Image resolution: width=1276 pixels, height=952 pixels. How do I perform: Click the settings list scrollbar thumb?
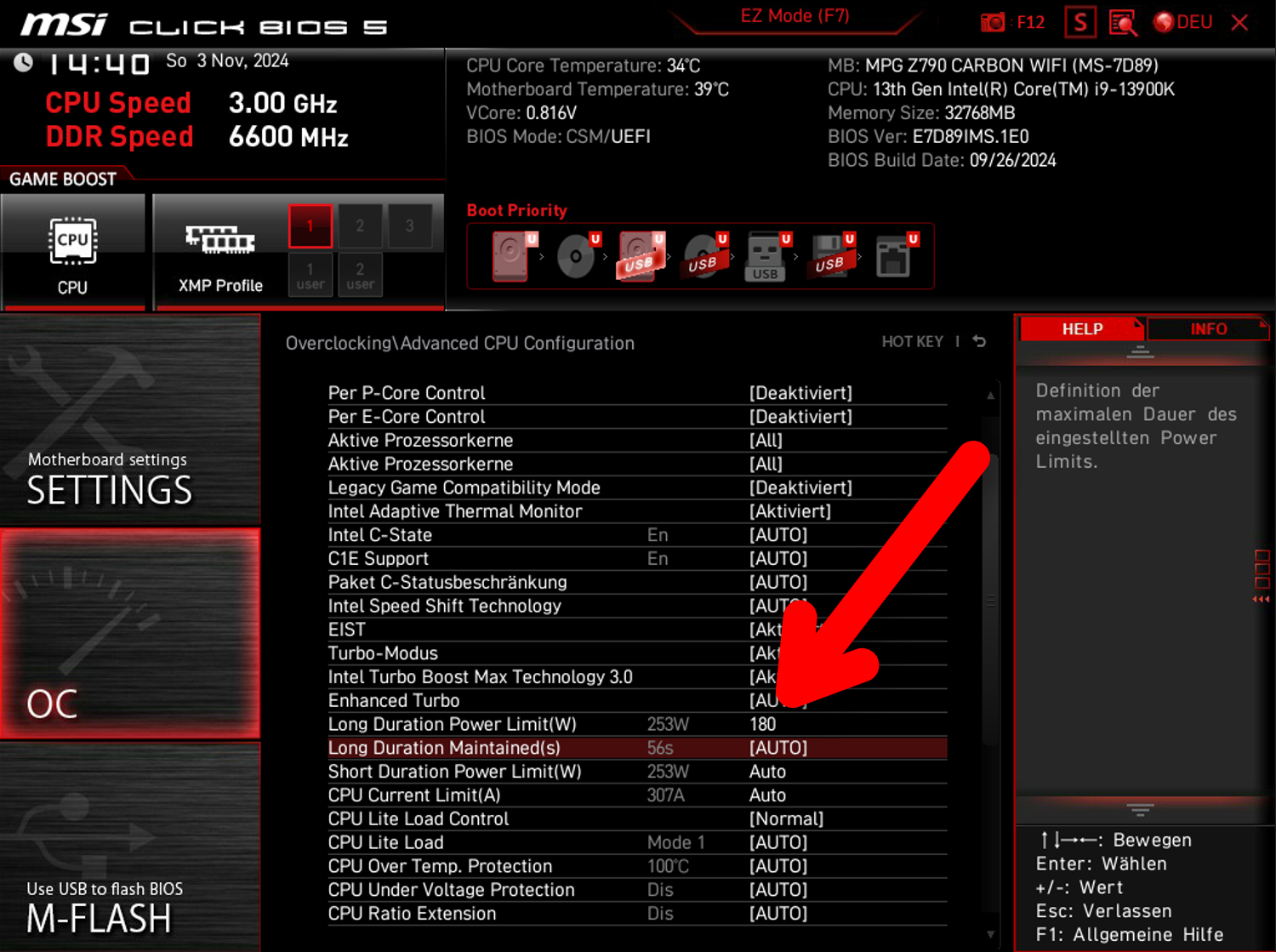(990, 600)
